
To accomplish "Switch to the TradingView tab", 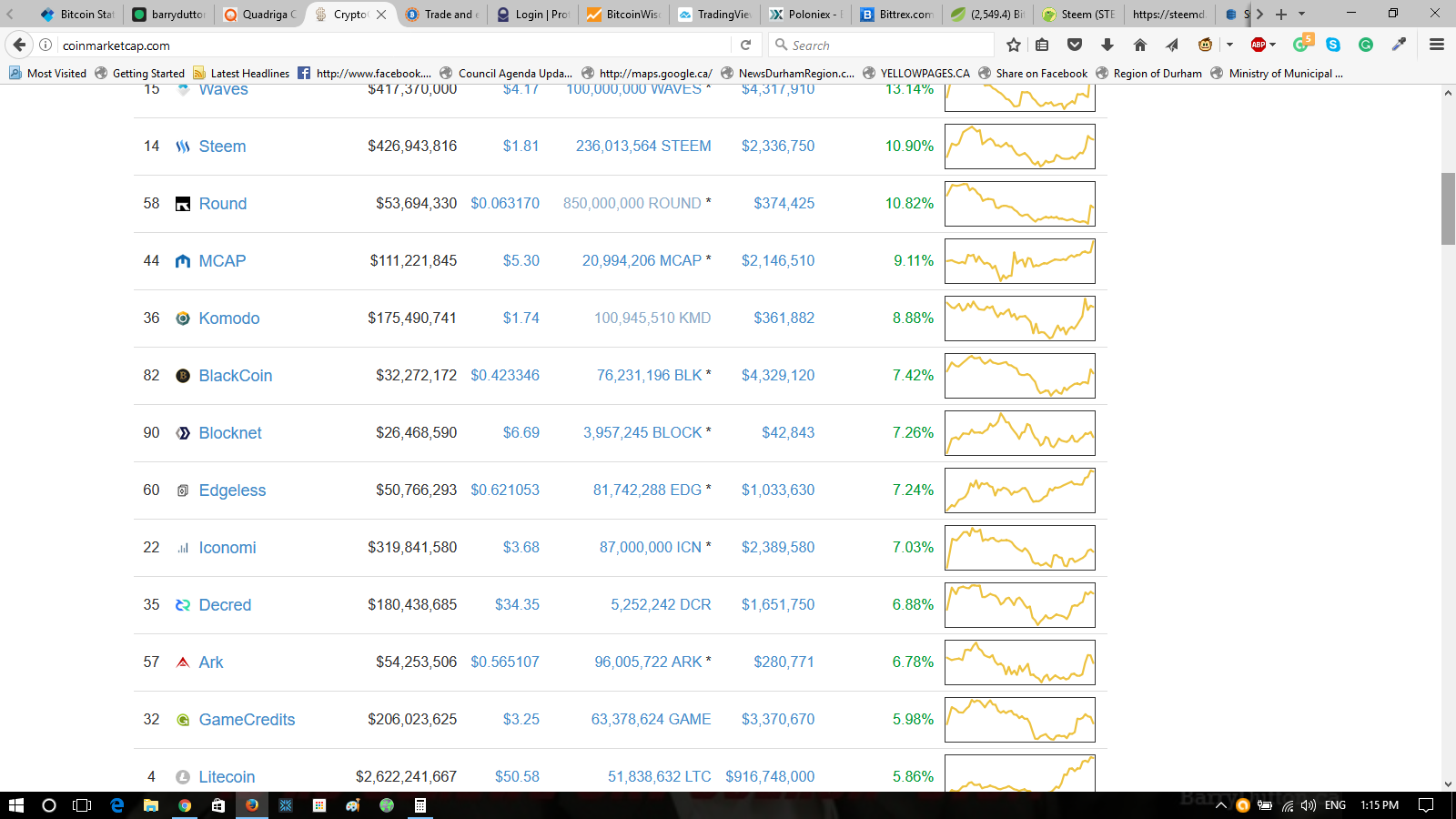I will [x=715, y=15].
